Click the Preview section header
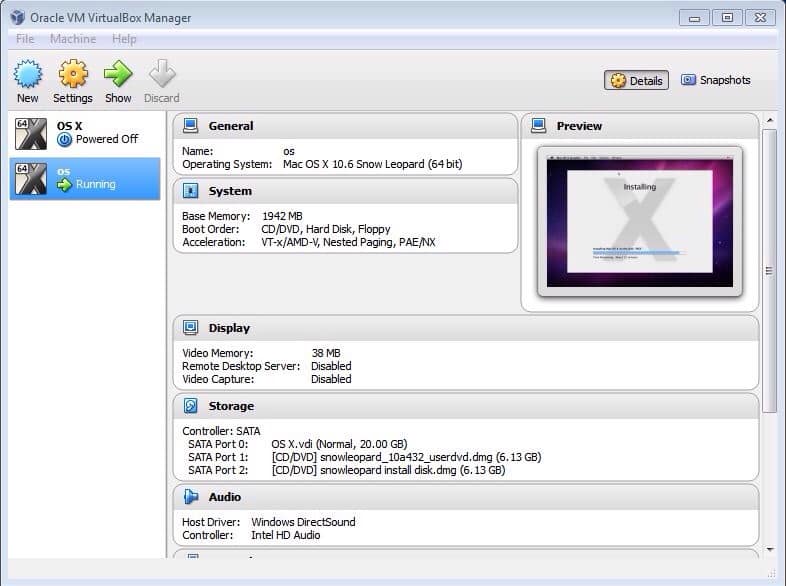786x586 pixels. [x=640, y=126]
